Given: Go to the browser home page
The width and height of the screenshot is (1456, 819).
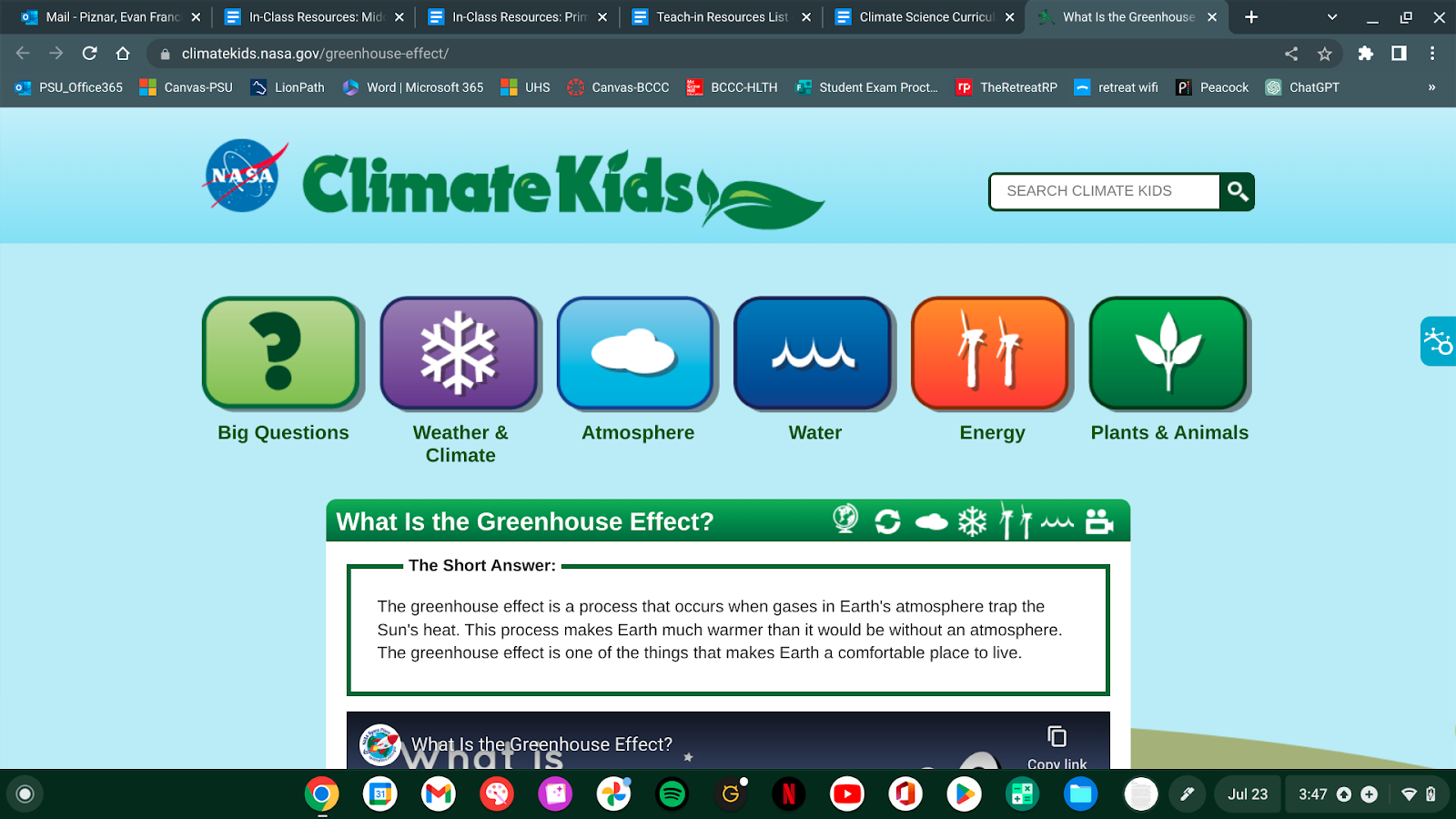Looking at the screenshot, I should tap(123, 54).
